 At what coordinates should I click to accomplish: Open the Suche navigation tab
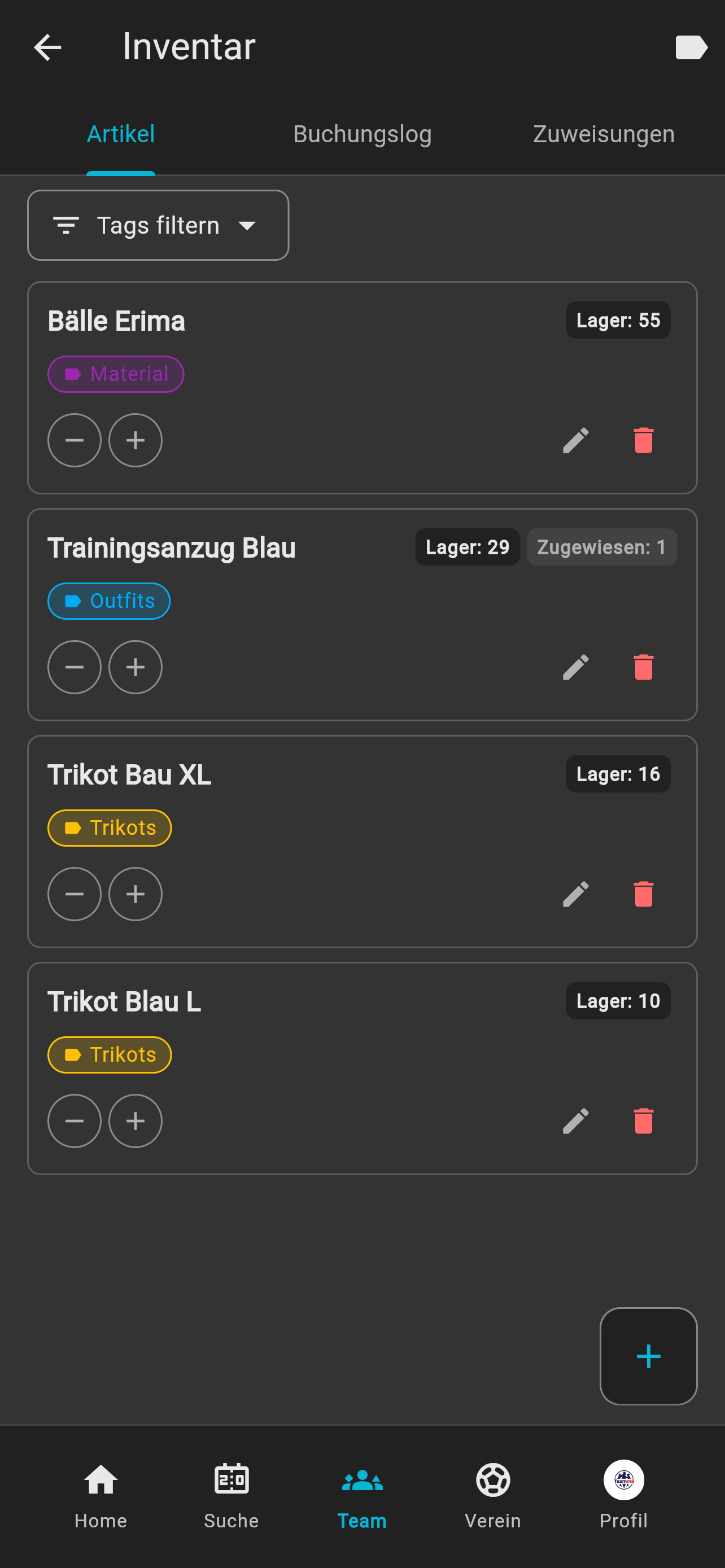point(232,1495)
